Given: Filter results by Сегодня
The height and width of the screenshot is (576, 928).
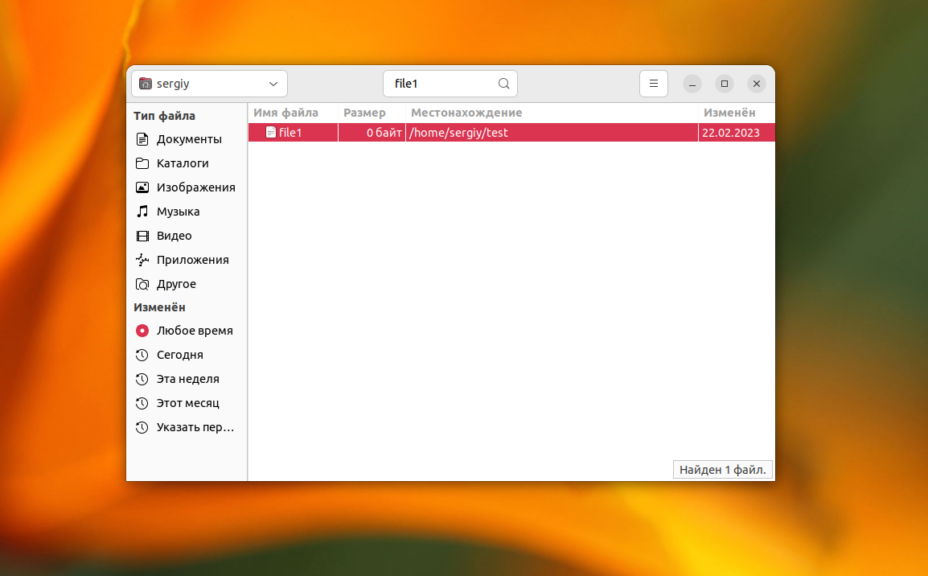Looking at the screenshot, I should pyautogui.click(x=179, y=355).
